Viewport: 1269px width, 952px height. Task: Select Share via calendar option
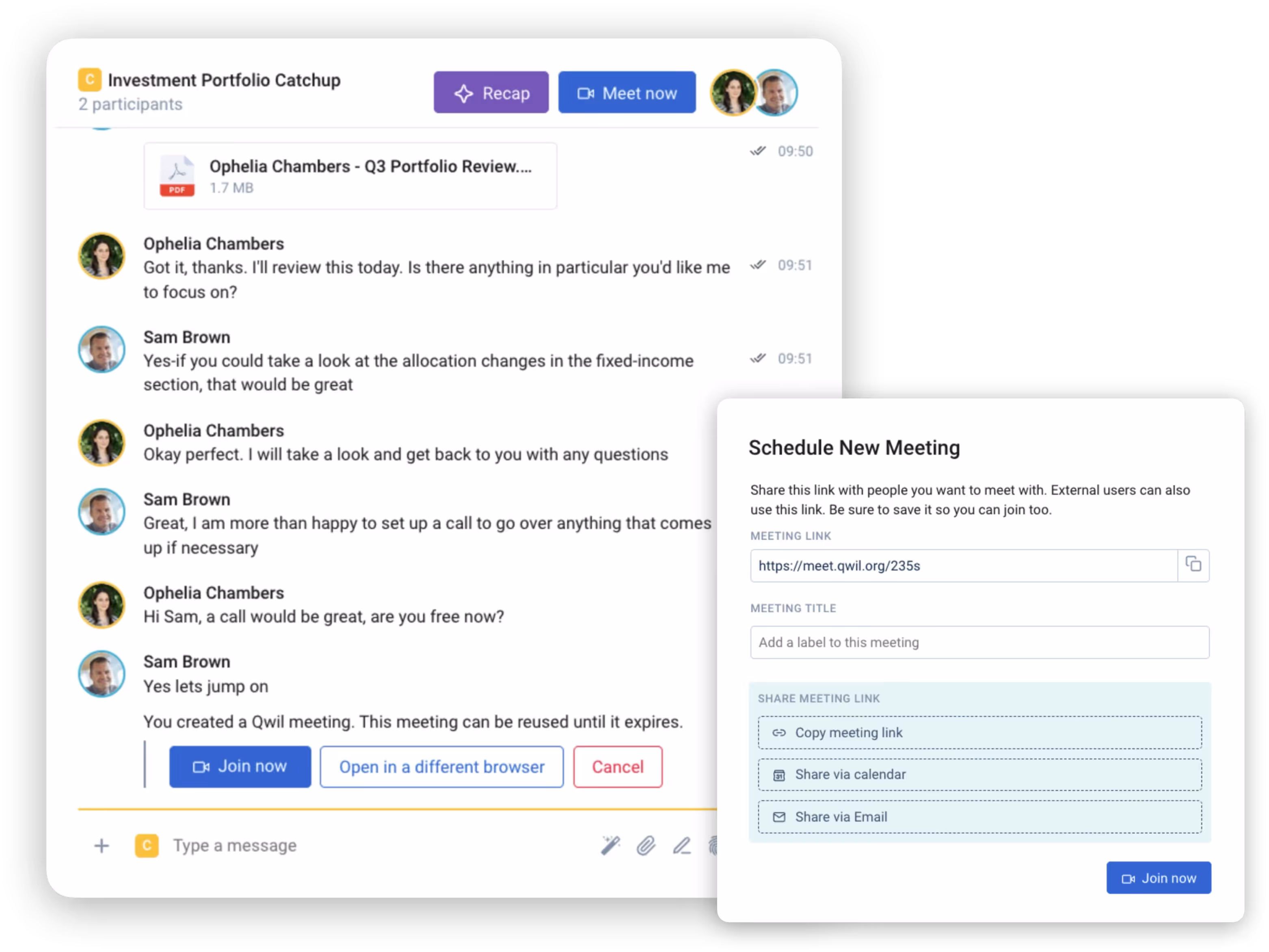tap(979, 774)
